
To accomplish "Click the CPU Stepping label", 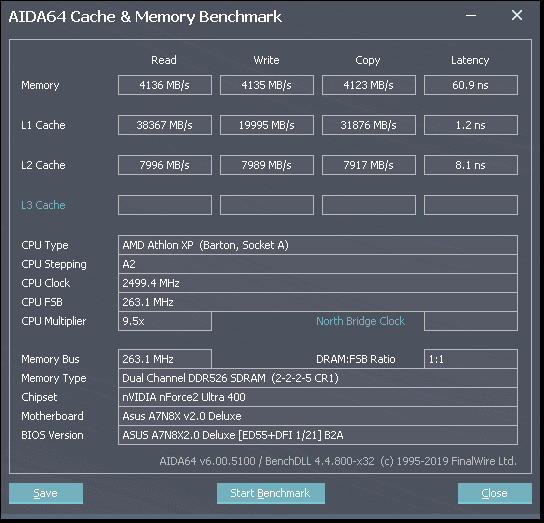I will [54, 264].
